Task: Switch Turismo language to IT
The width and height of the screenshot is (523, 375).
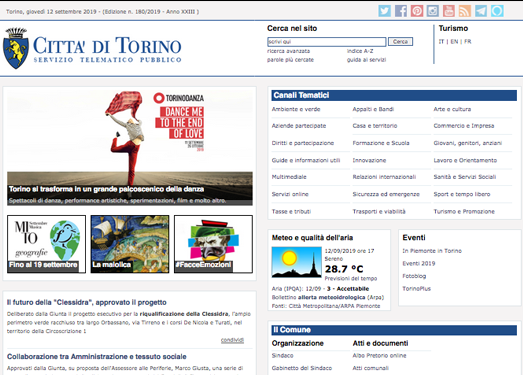Action: (441, 42)
